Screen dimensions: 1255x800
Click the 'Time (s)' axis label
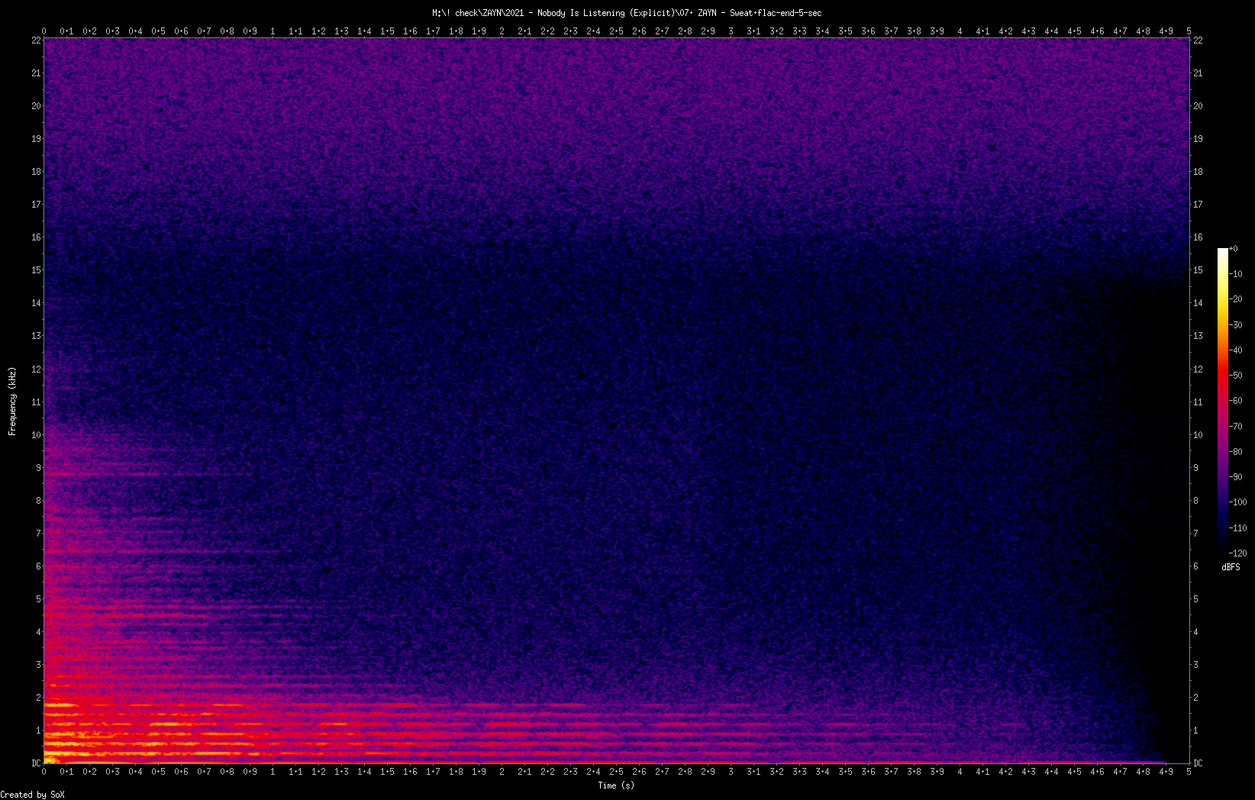[616, 786]
